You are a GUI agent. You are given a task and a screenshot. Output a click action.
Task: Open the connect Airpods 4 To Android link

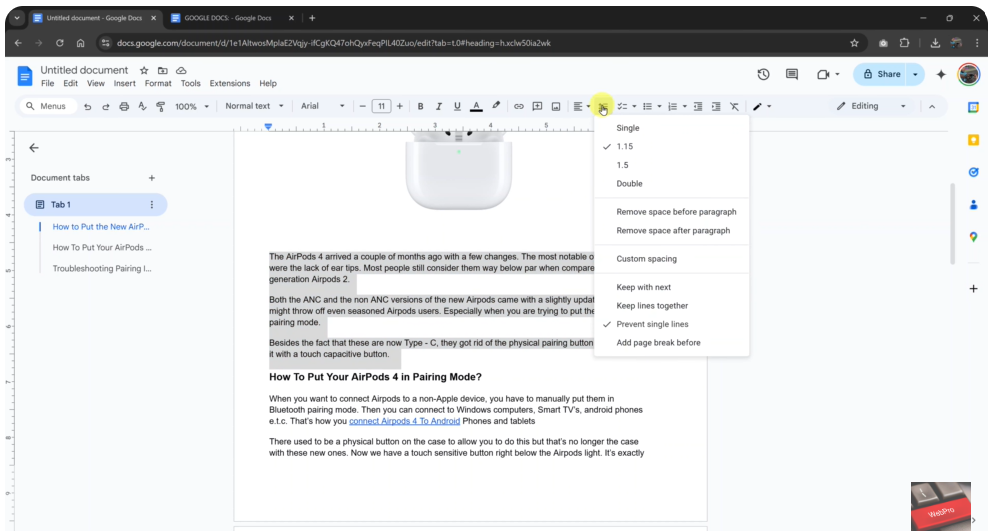tap(405, 421)
